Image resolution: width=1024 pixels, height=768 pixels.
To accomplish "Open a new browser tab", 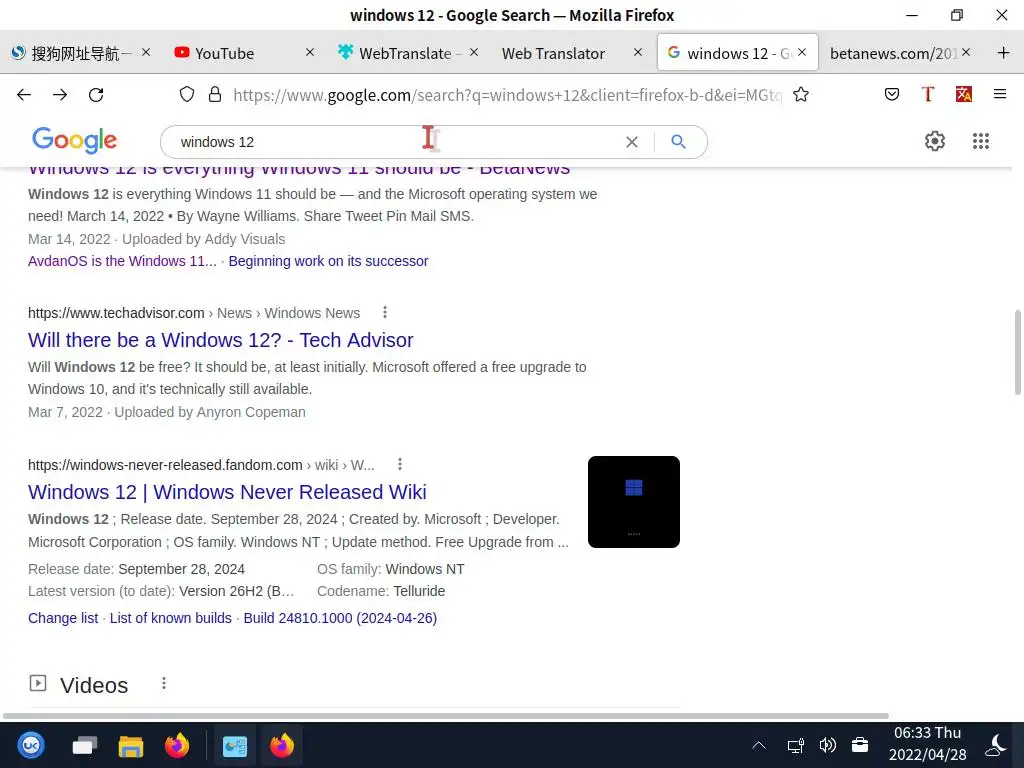I will click(x=1004, y=53).
